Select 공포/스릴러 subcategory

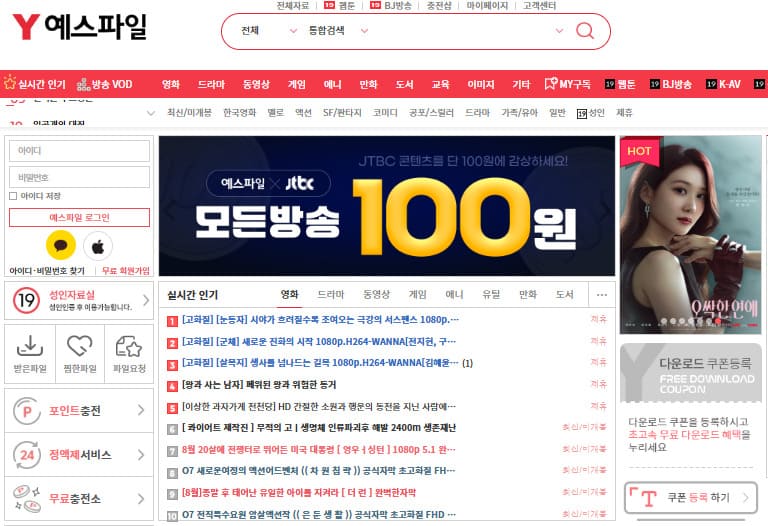[x=432, y=113]
